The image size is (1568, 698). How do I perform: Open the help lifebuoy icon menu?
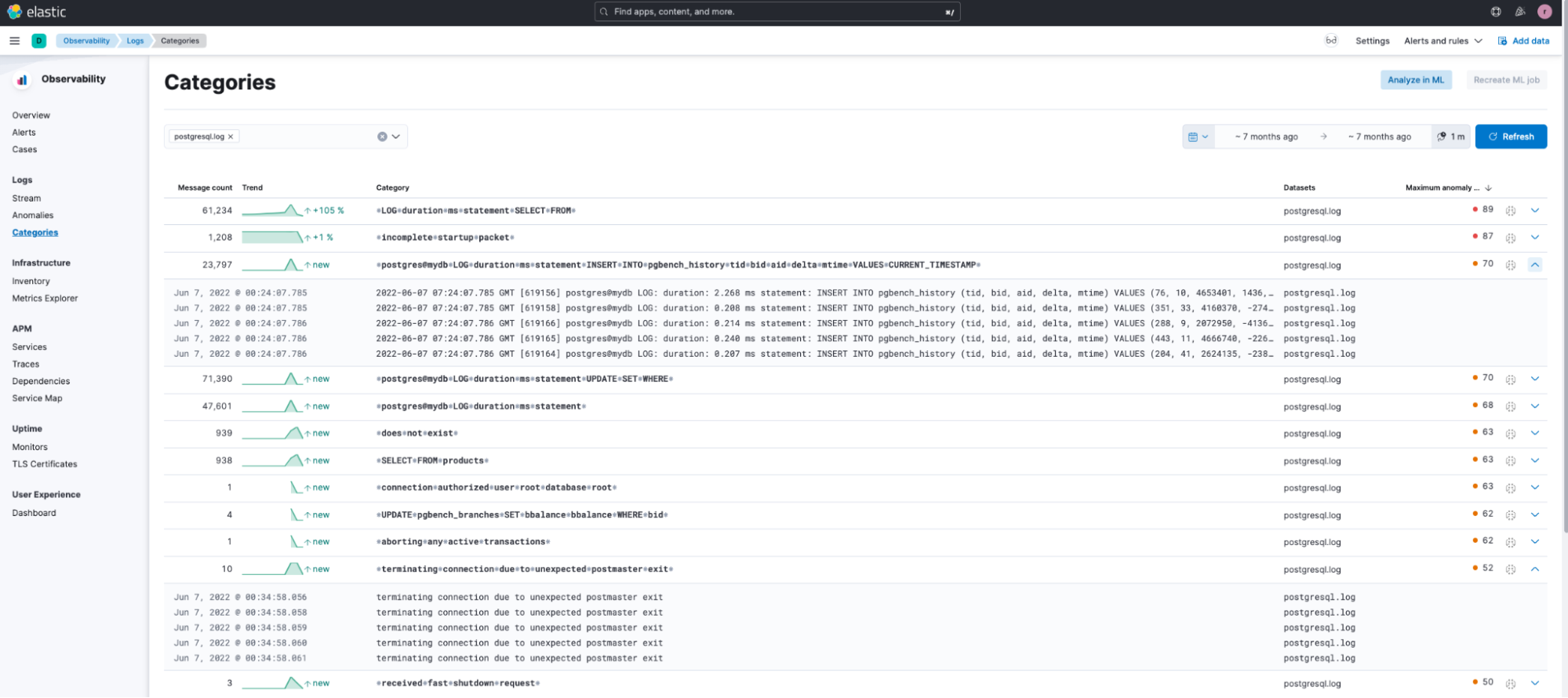click(1496, 12)
